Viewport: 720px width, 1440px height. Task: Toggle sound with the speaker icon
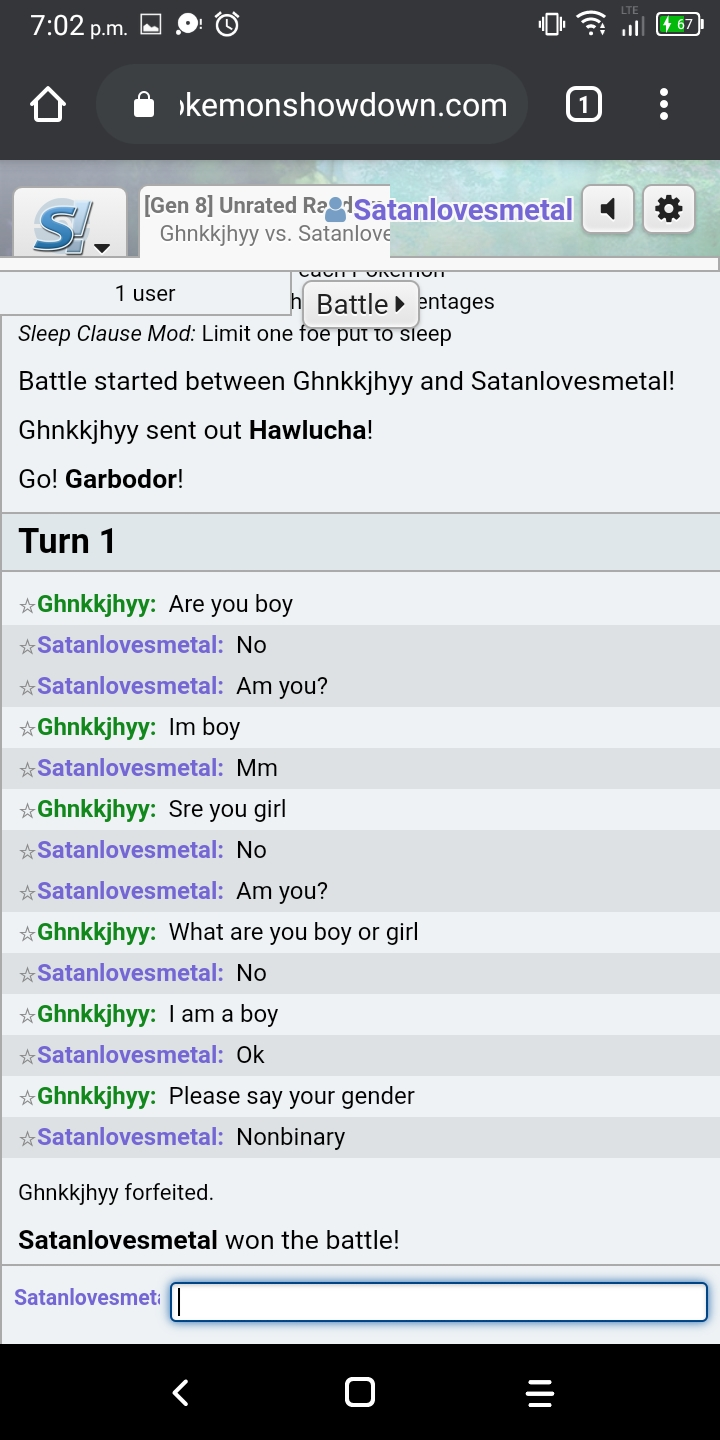click(x=608, y=210)
